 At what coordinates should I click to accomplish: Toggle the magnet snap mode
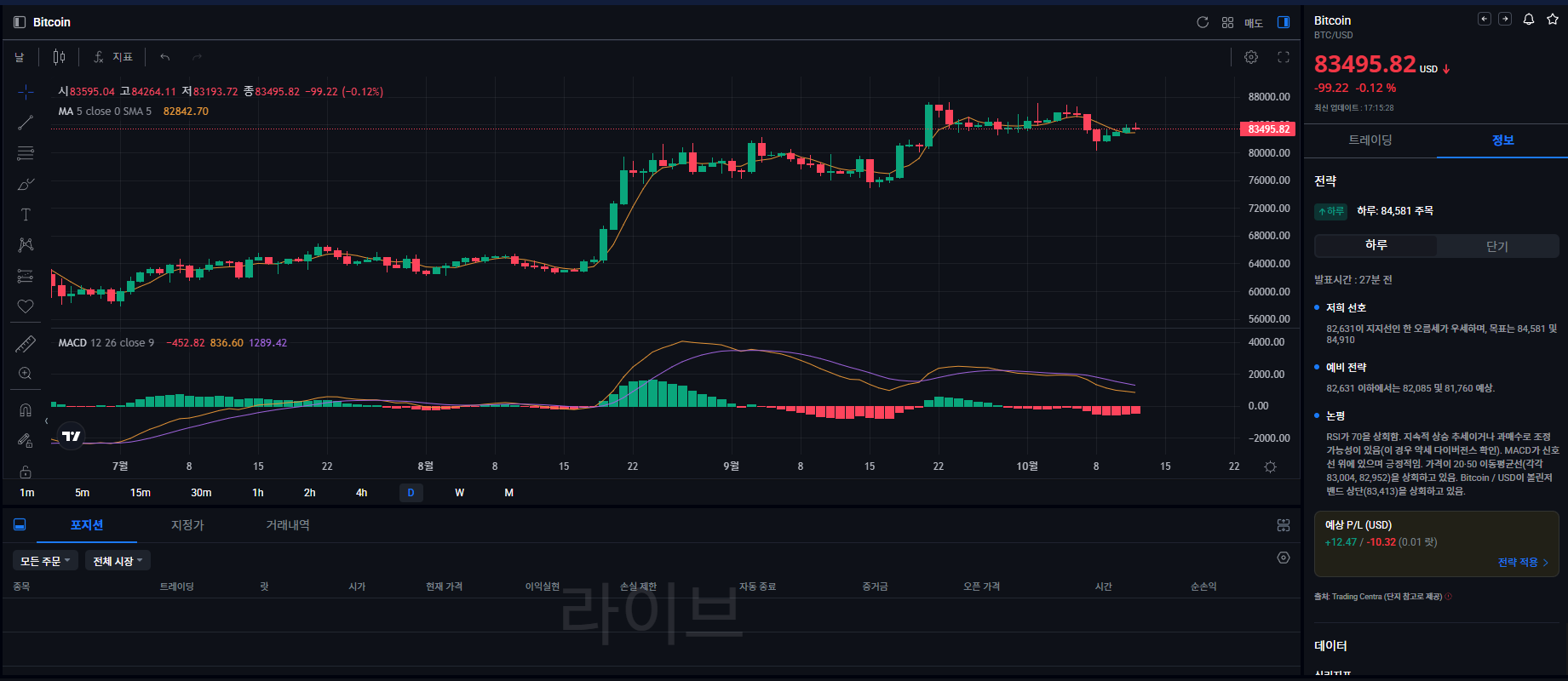click(x=26, y=410)
